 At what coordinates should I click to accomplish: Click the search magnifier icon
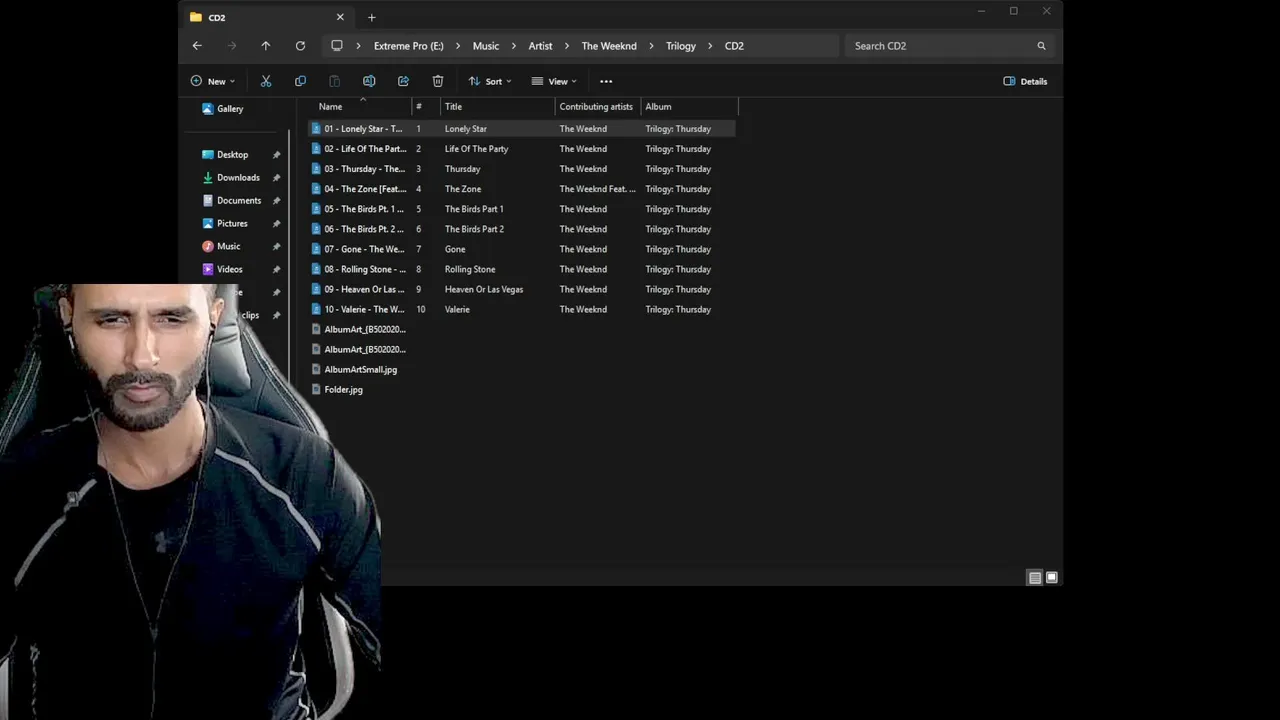[1041, 46]
